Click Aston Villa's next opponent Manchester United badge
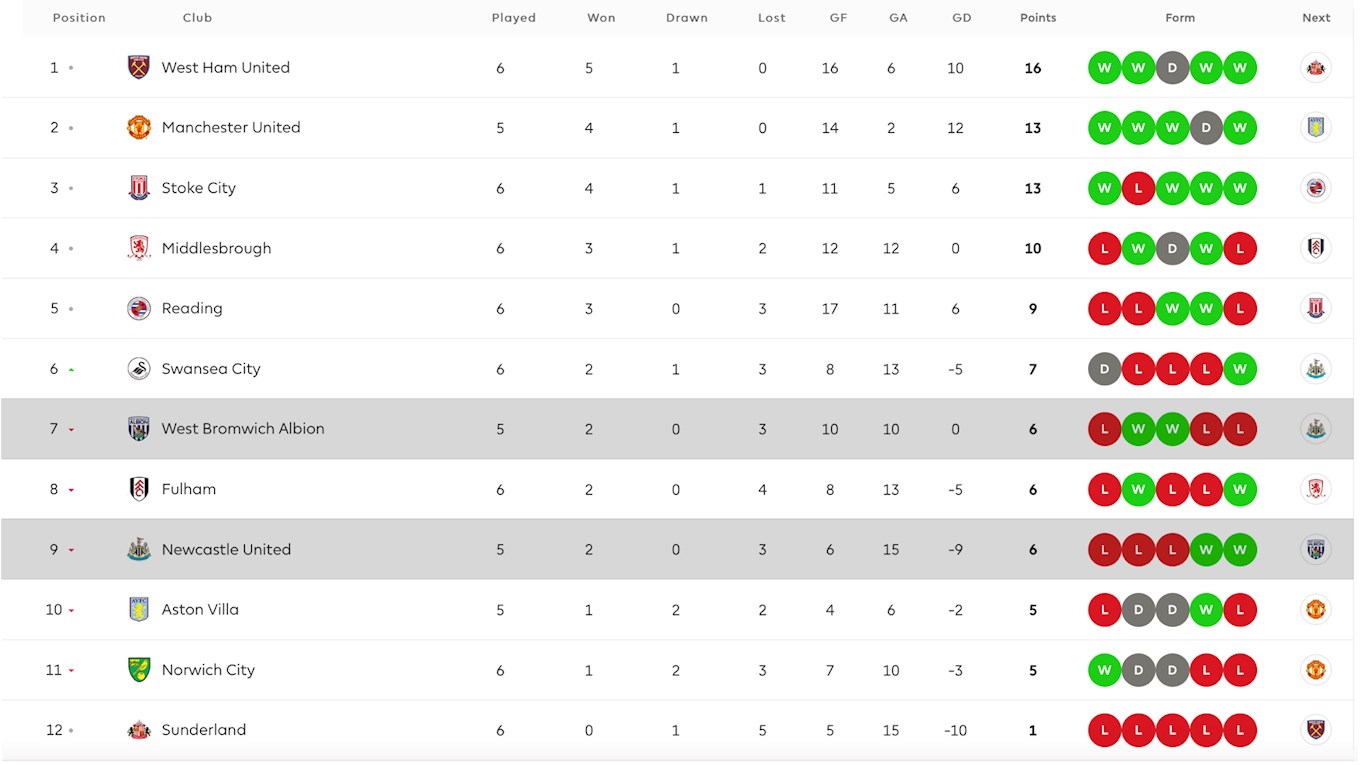 [1316, 609]
